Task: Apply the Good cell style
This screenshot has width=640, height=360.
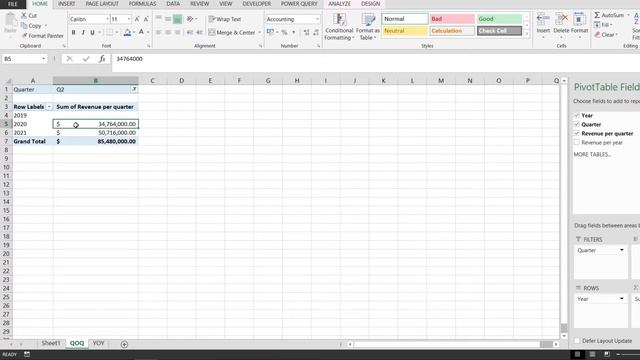Action: (x=499, y=19)
